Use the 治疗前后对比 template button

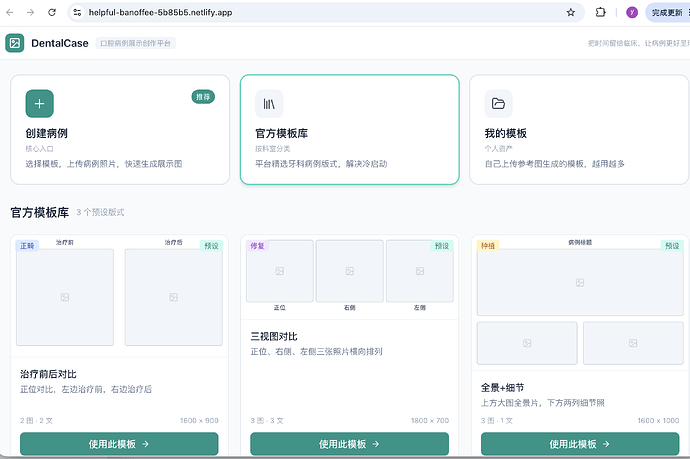(x=119, y=444)
